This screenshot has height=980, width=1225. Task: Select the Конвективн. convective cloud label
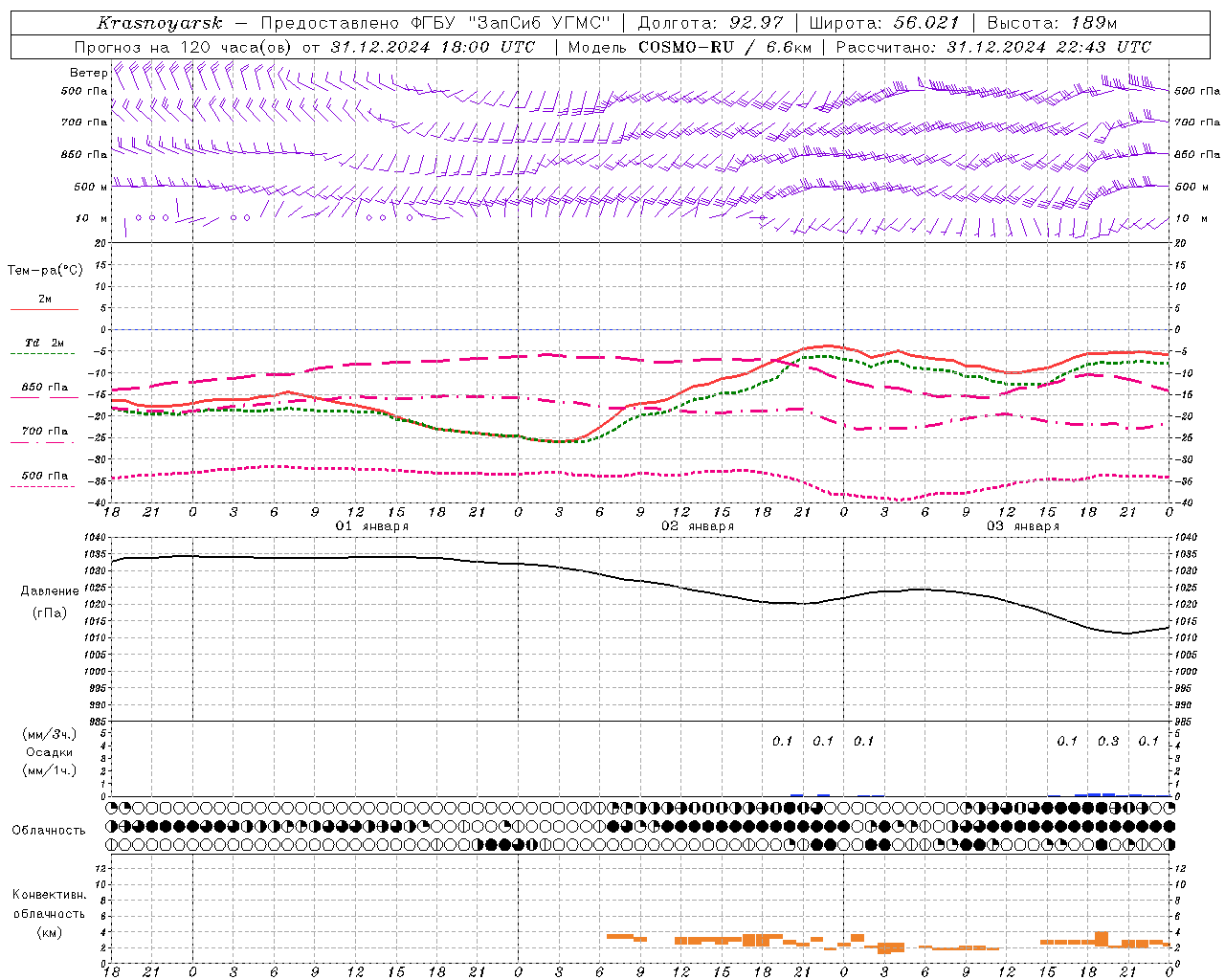point(50,895)
